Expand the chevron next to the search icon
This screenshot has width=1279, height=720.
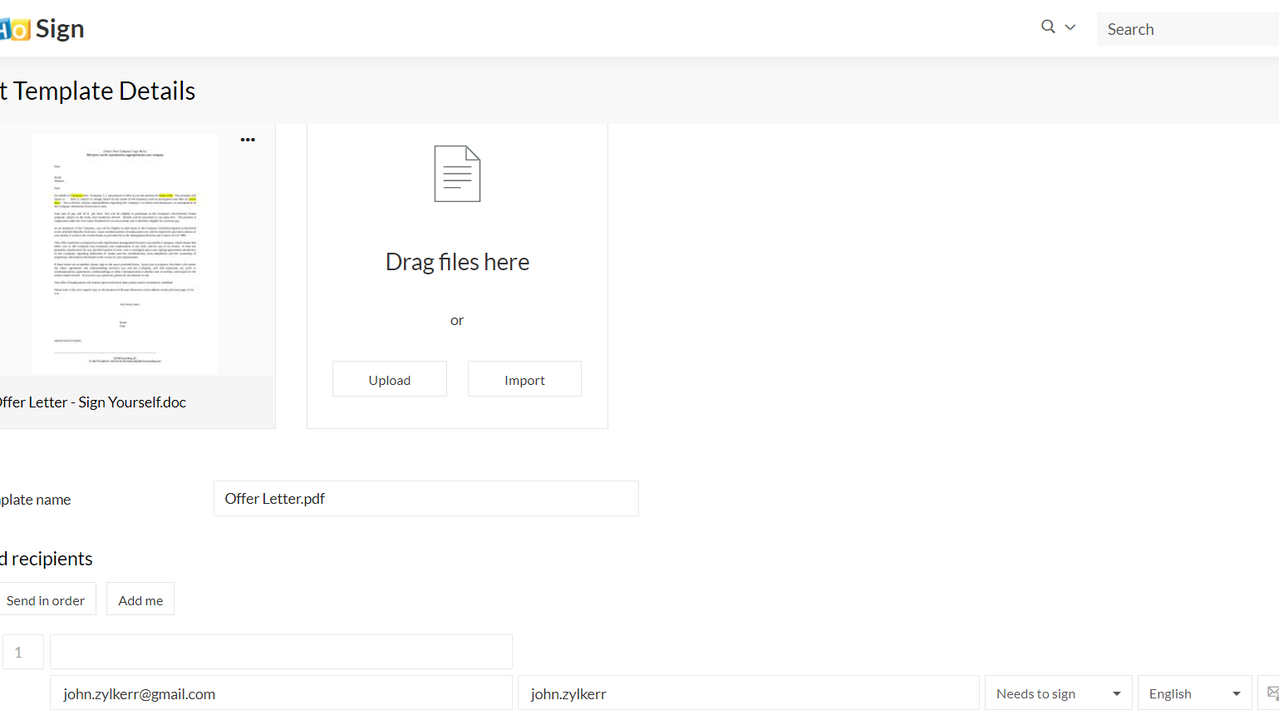[x=1070, y=28]
